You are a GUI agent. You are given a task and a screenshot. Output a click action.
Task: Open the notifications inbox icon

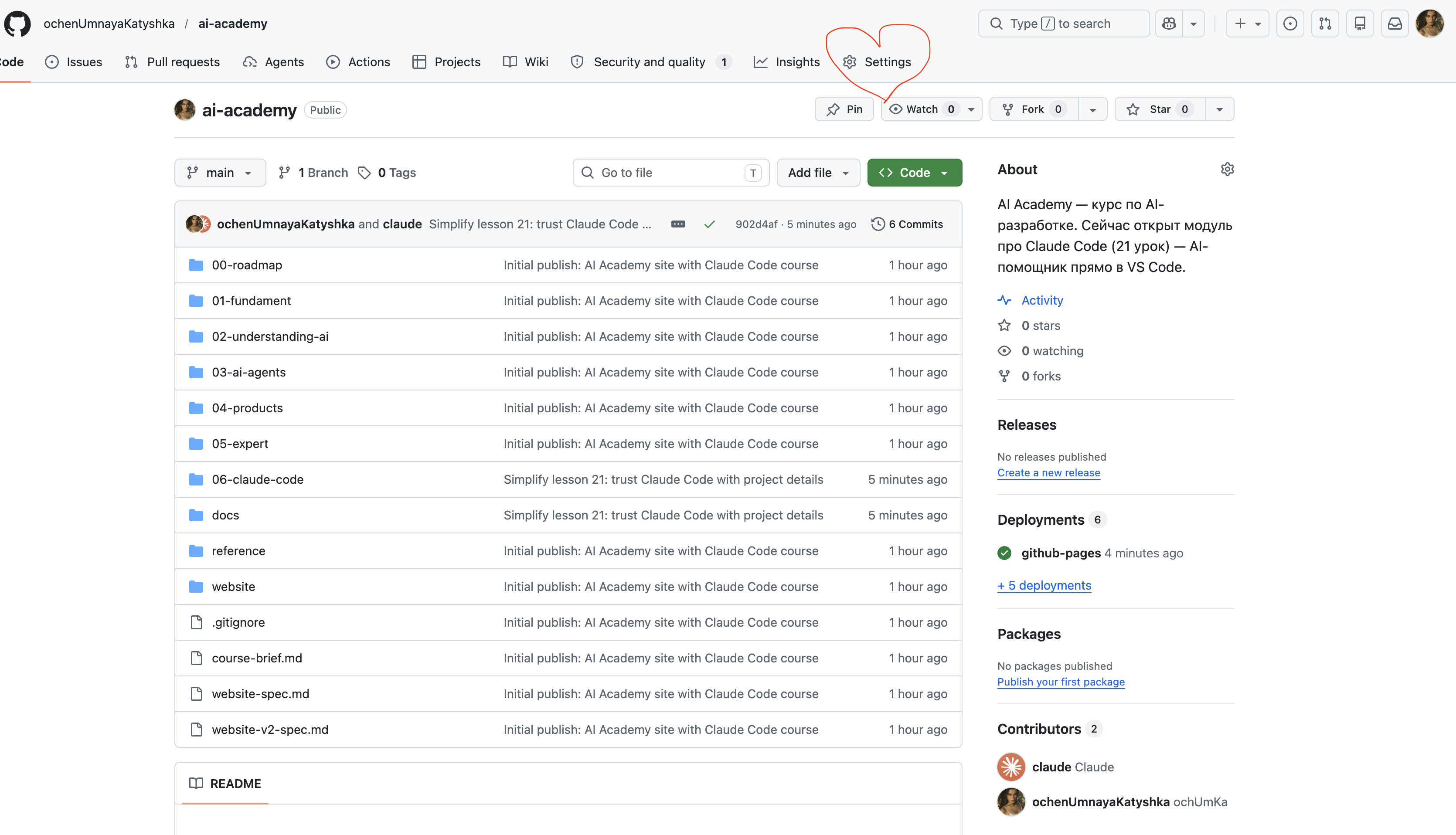pos(1395,24)
